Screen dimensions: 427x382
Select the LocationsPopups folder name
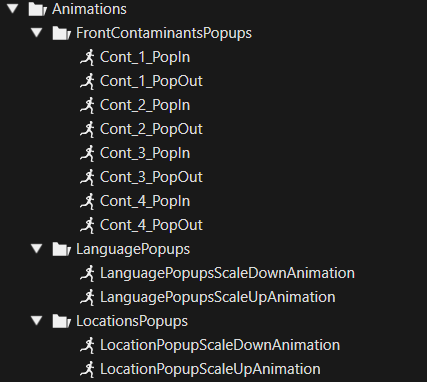[132, 321]
